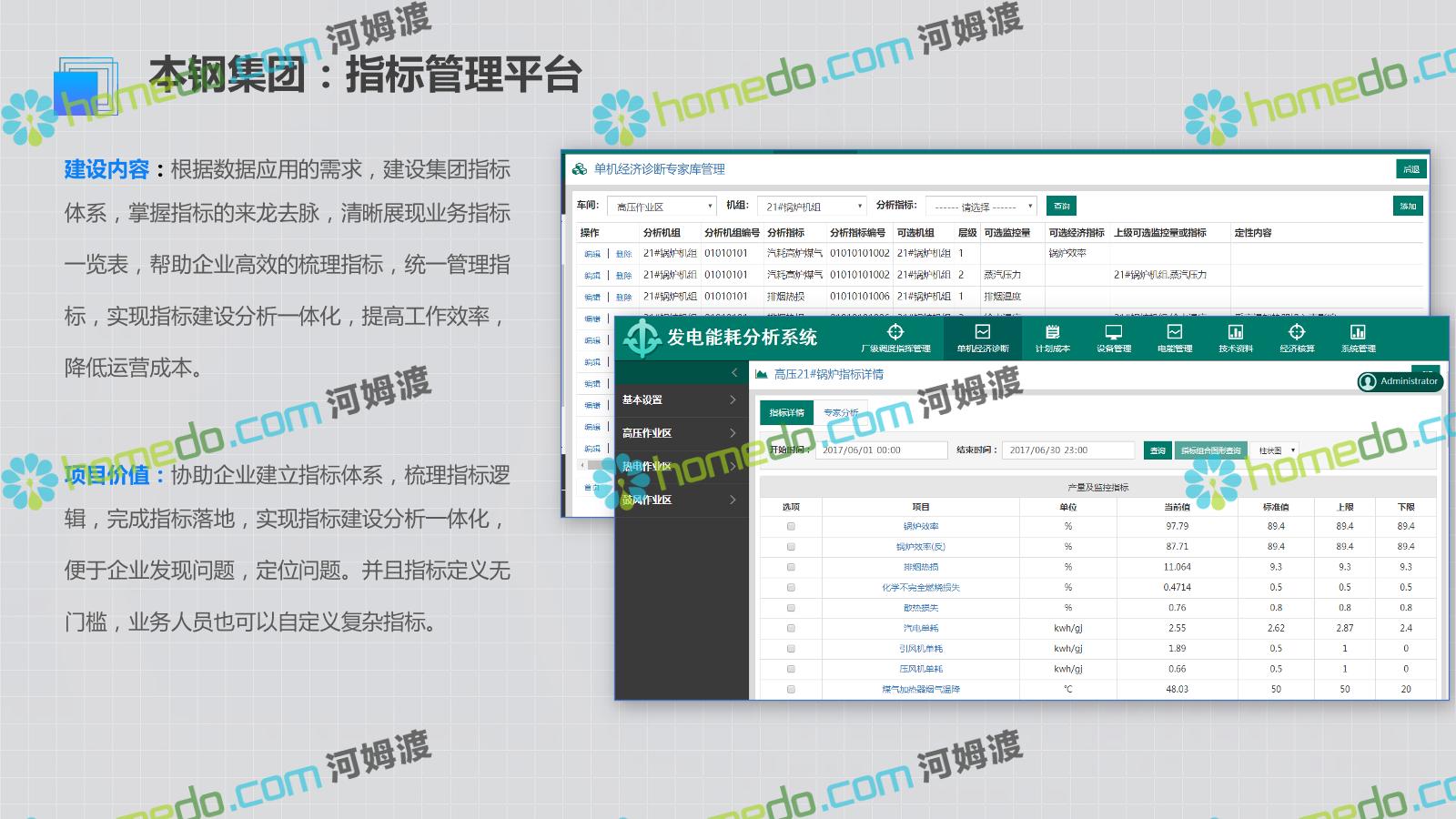Image resolution: width=1456 pixels, height=819 pixels.
Task: Tick the checkbox for 煤气加热器烟气温降 row
Action: [791, 690]
